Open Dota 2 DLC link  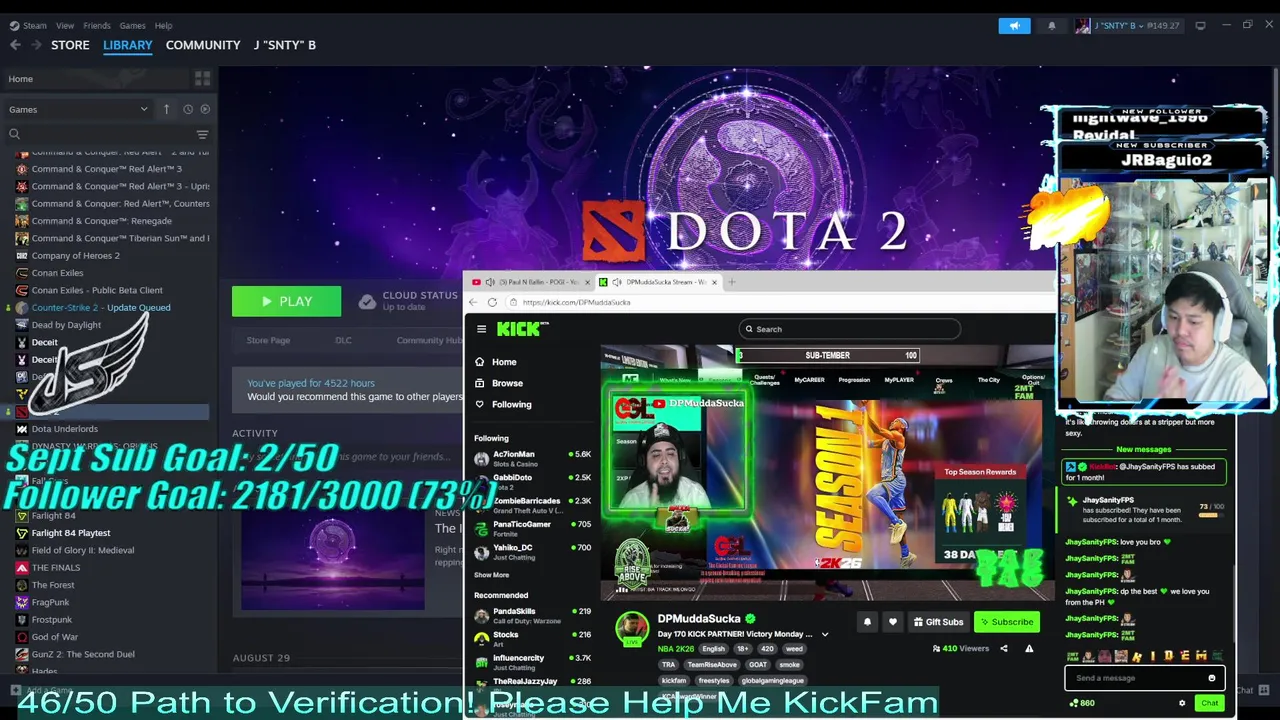(343, 340)
